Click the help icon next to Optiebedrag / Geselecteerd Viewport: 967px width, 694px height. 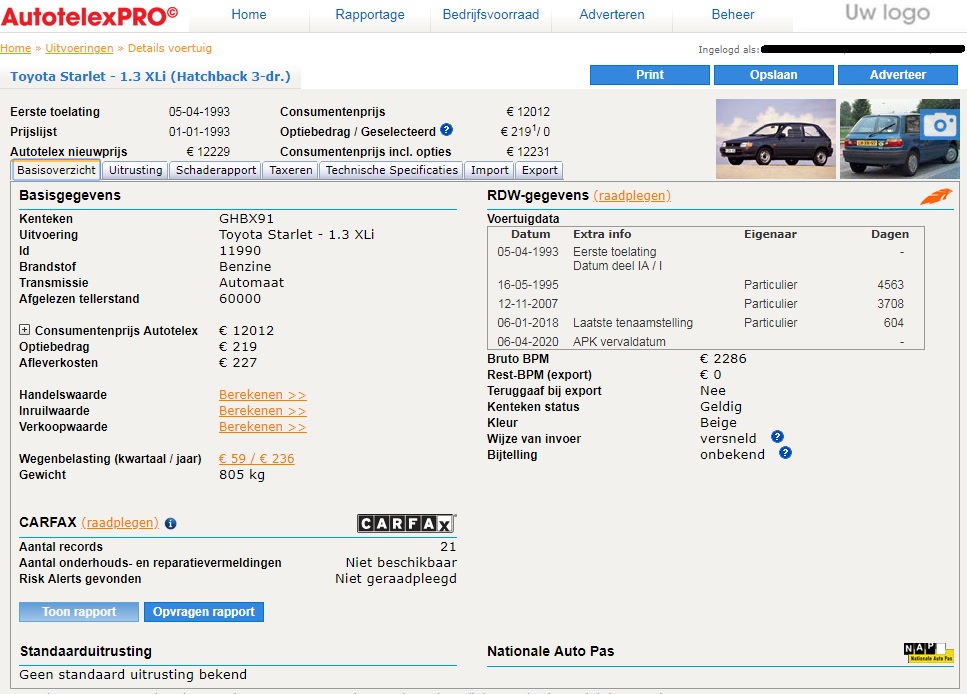(x=446, y=130)
